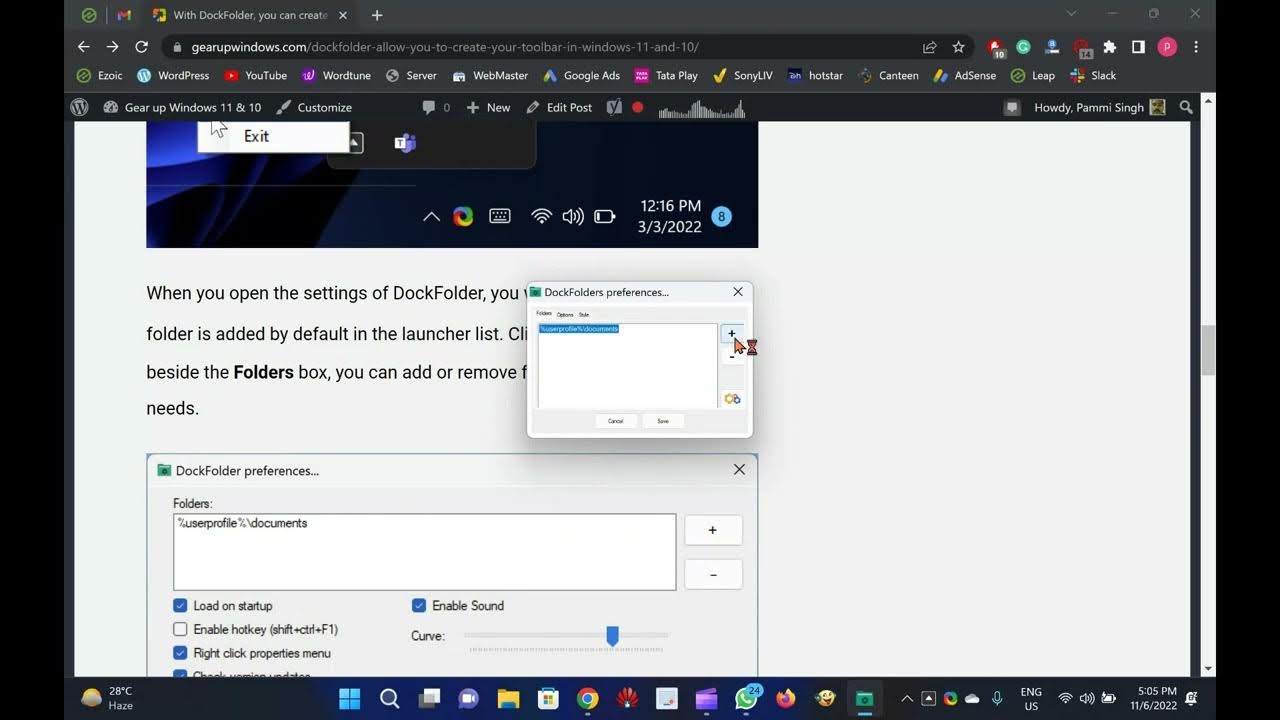Open Gear up Windows 11 & 10 site menu

(182, 107)
